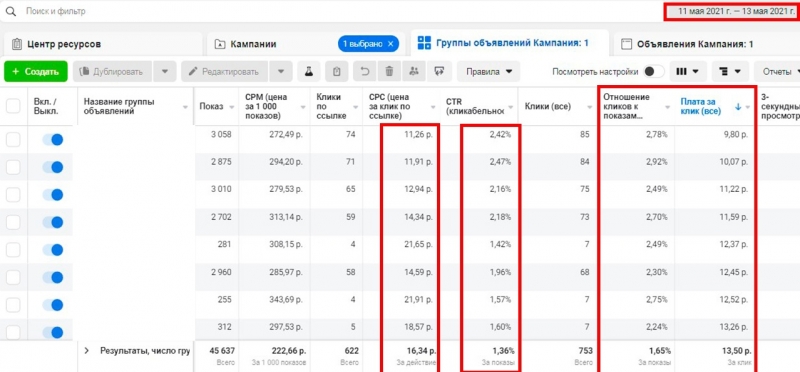Turn off the ad set with 2 875 impressions
Screen dimensions: 800x372
(x=53, y=167)
